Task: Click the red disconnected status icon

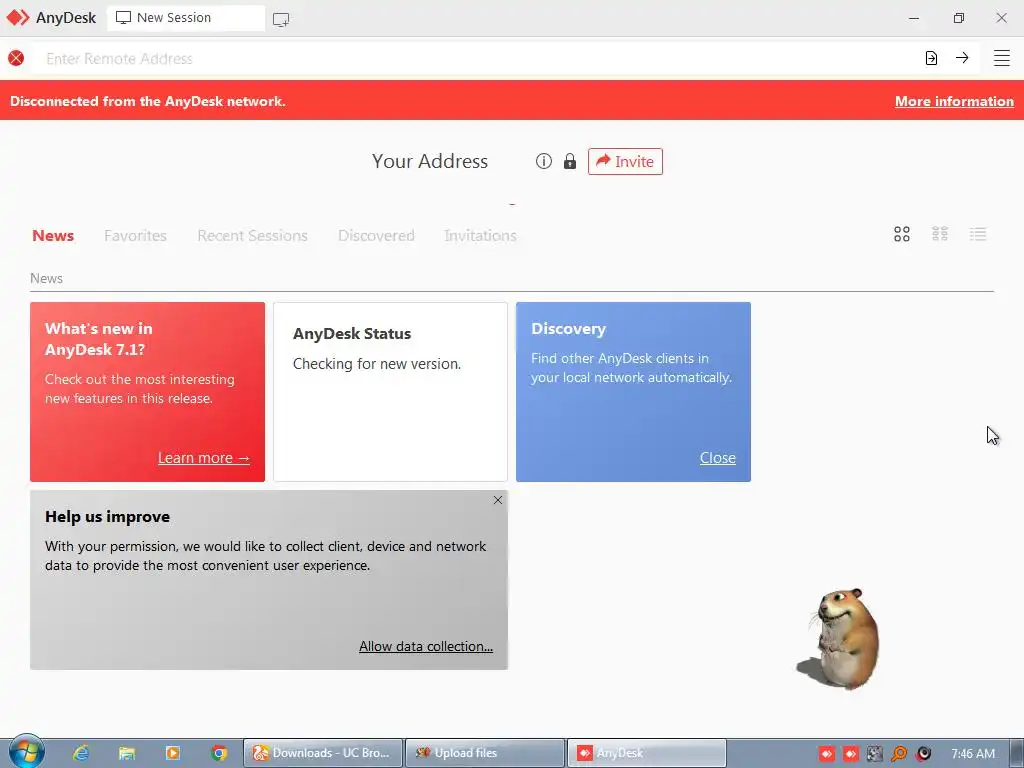Action: click(x=16, y=58)
